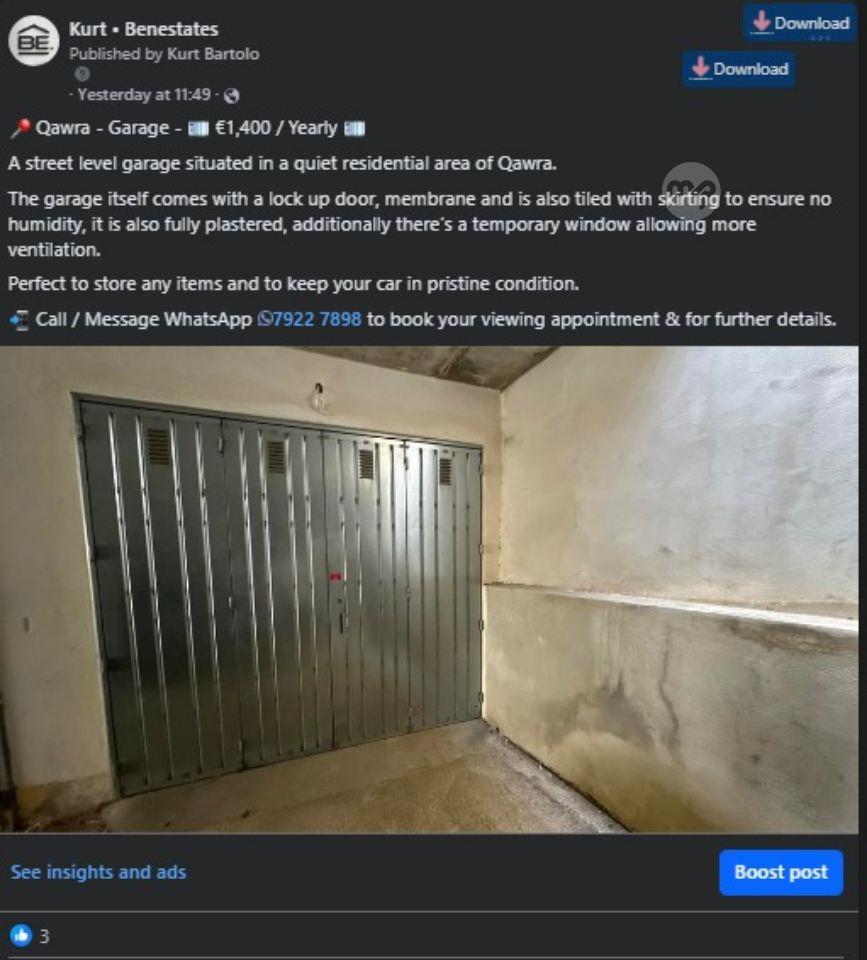Click the phone emoji before 'Call / Message'
867x960 pixels.
20,320
